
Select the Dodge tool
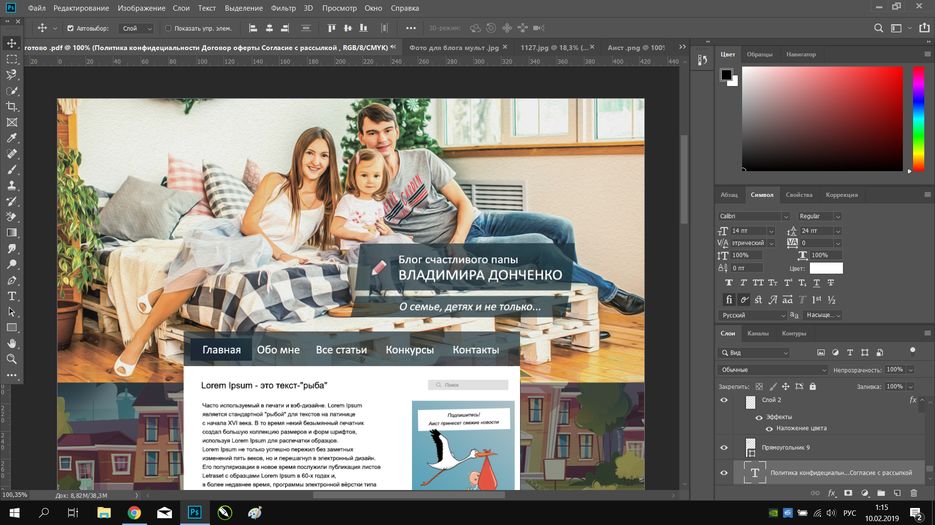coord(11,264)
